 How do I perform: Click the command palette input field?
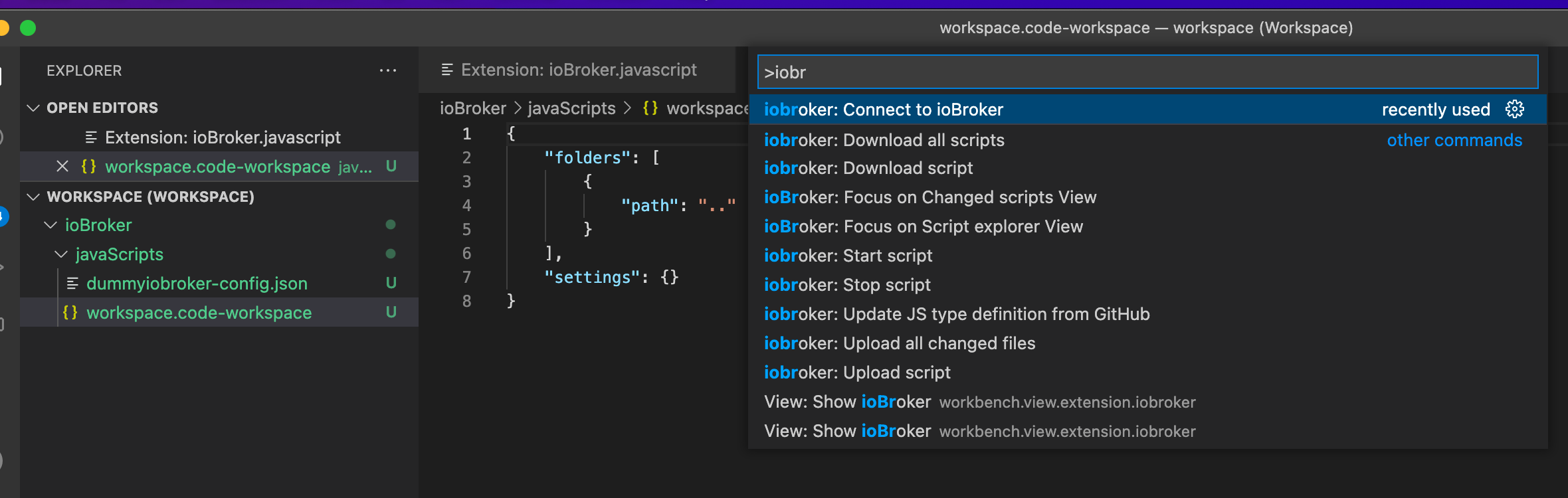pos(1147,72)
